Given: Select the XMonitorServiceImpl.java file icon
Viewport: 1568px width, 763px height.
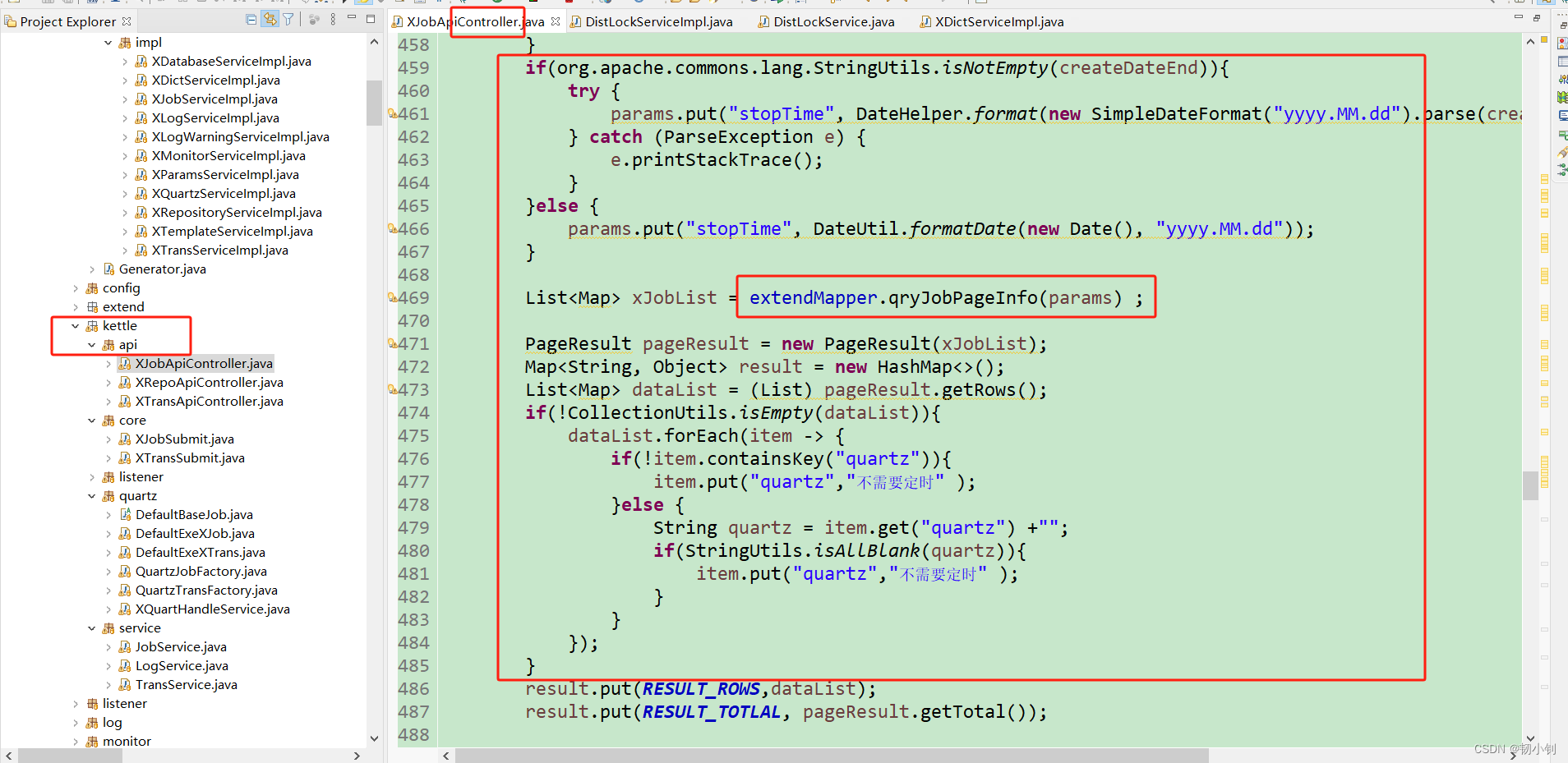Looking at the screenshot, I should pyautogui.click(x=141, y=156).
